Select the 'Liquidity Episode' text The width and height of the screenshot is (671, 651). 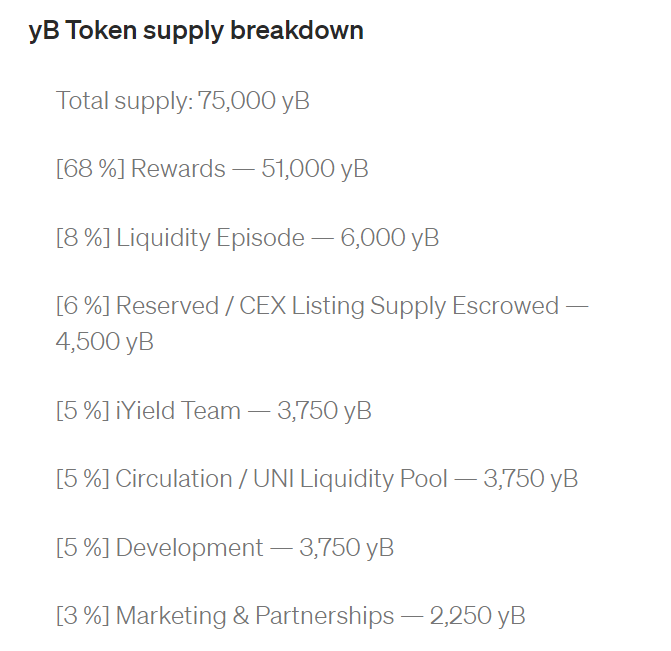tap(211, 238)
